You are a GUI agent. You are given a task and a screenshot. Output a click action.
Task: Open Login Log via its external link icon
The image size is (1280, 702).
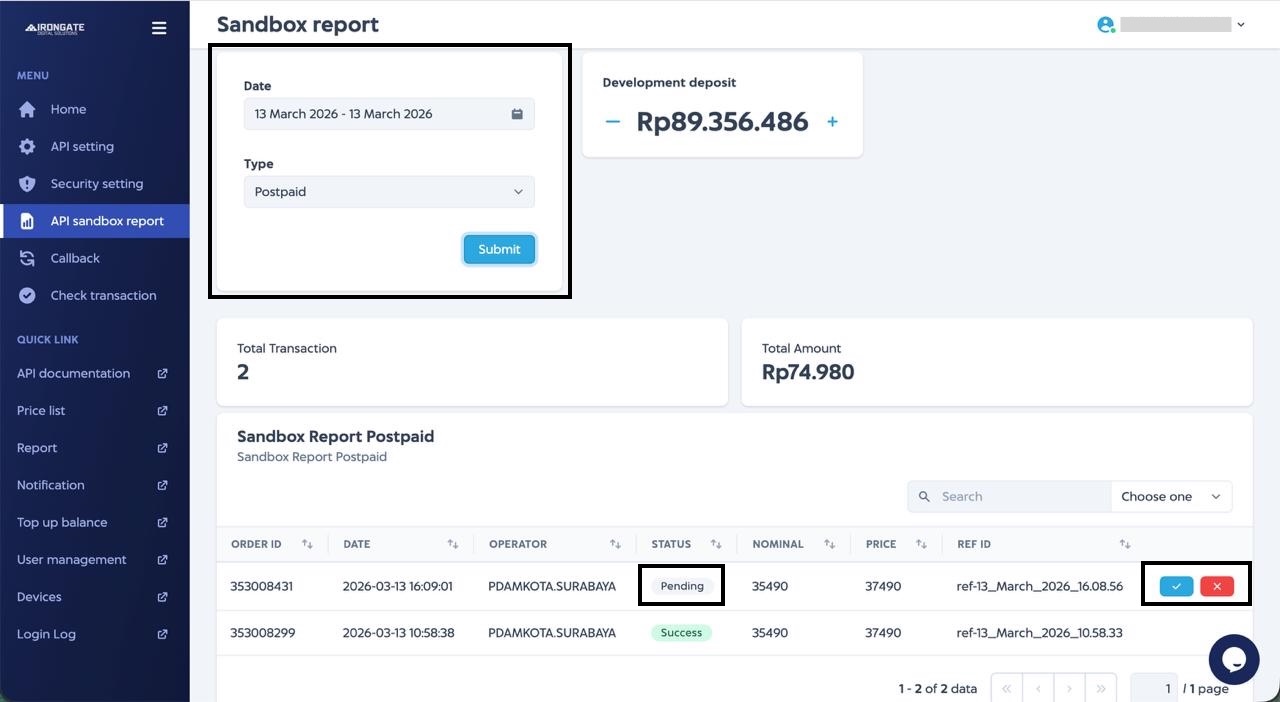coord(161,634)
